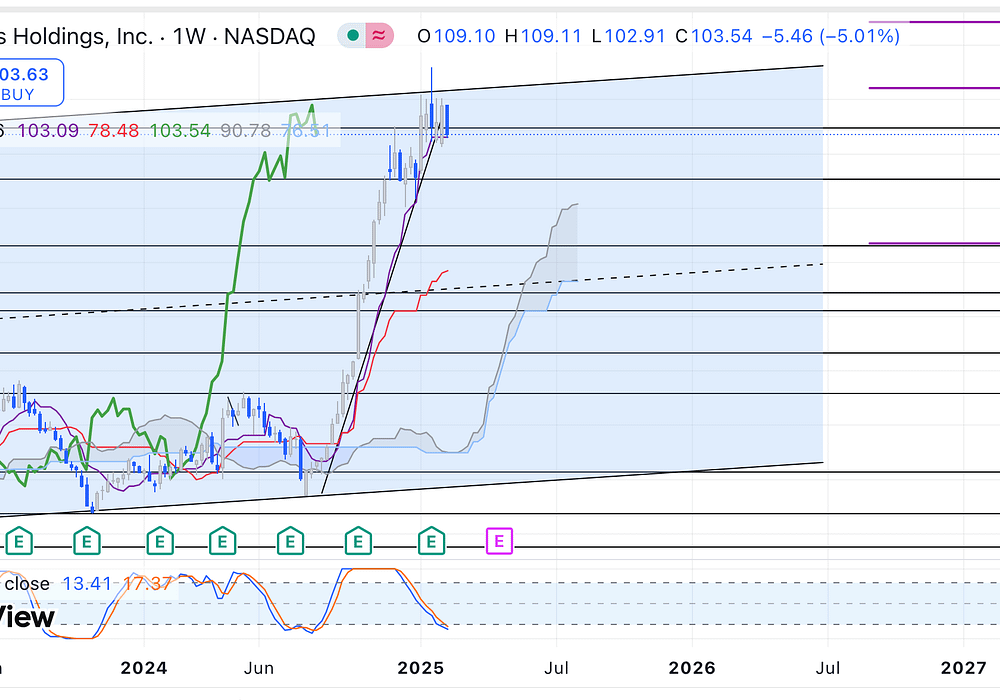This screenshot has width=1000, height=700.
Task: Open the green earnings marker nearest 2025
Action: click(x=431, y=542)
